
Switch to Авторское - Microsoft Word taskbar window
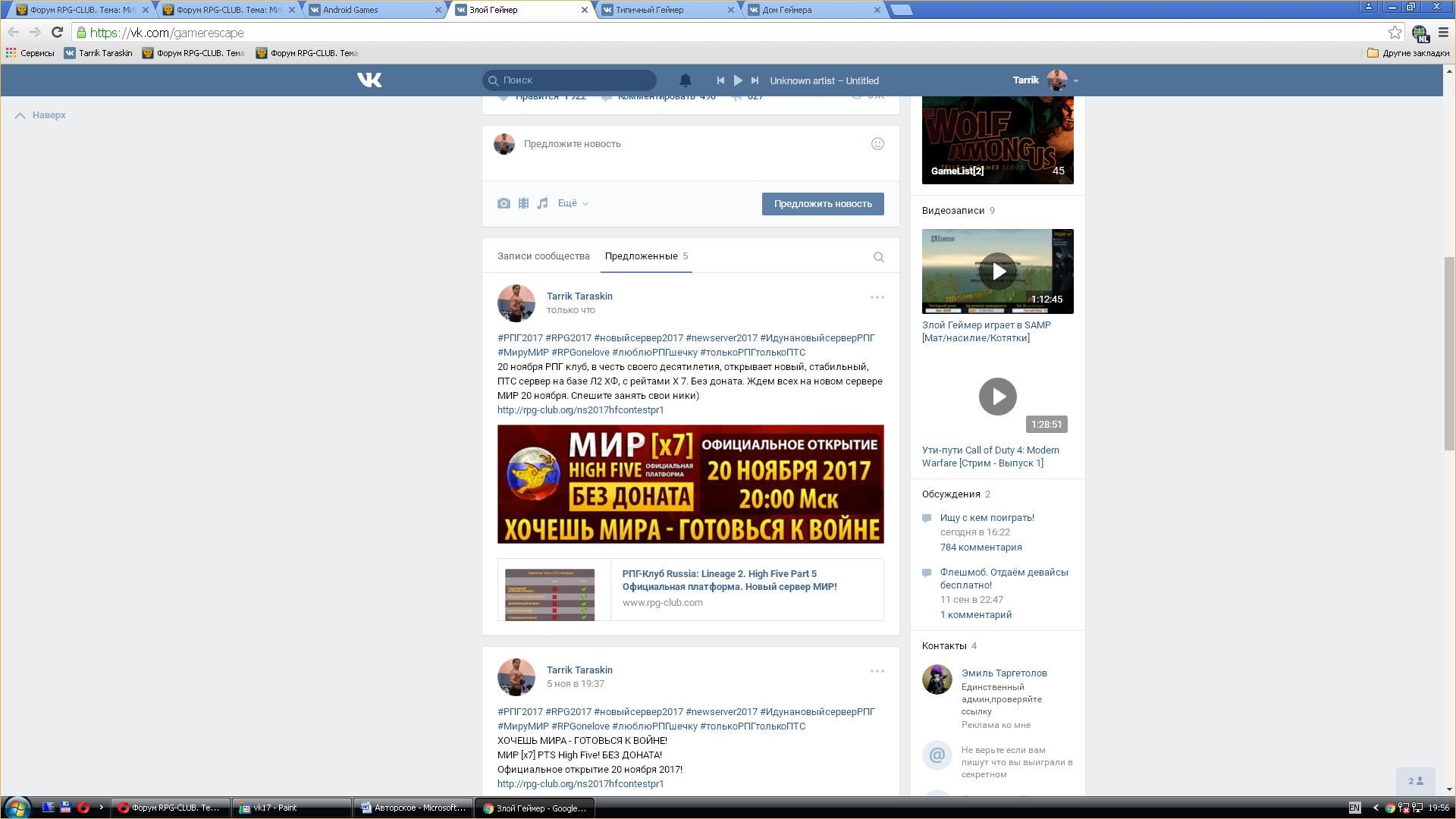(x=413, y=808)
